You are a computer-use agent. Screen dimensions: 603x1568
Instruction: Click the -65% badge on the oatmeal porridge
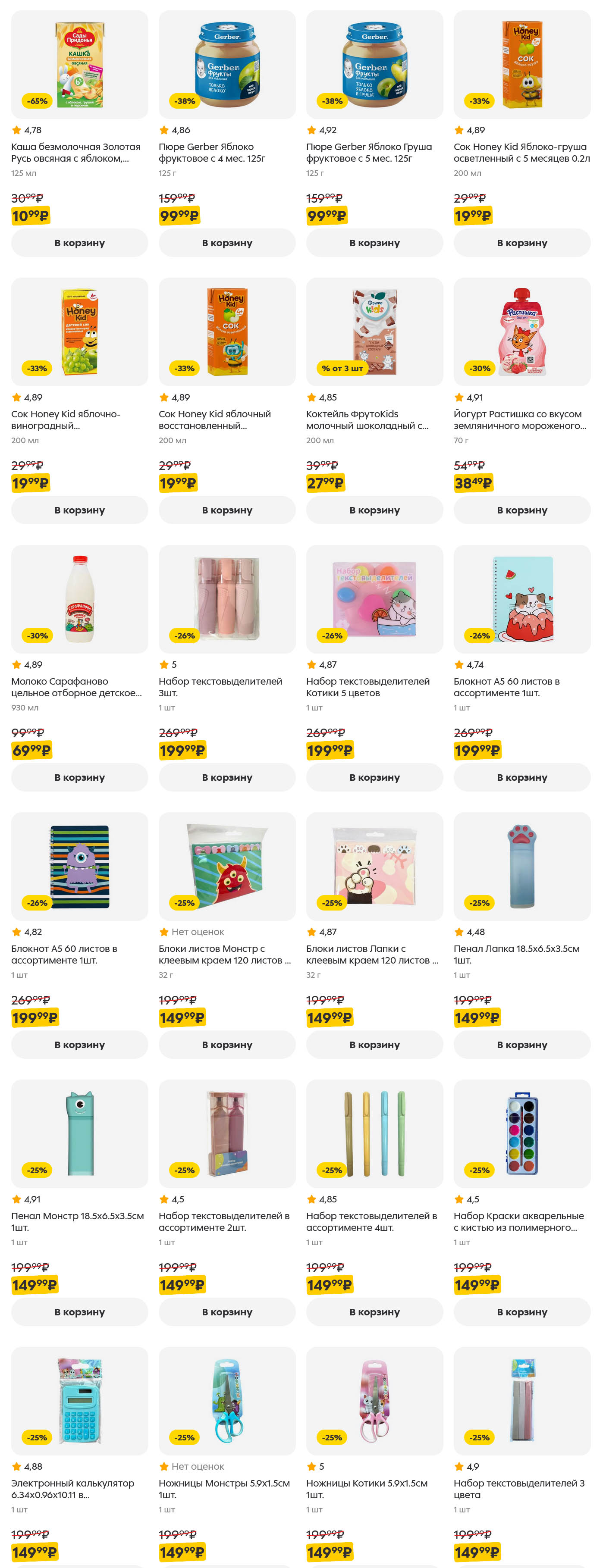(37, 101)
